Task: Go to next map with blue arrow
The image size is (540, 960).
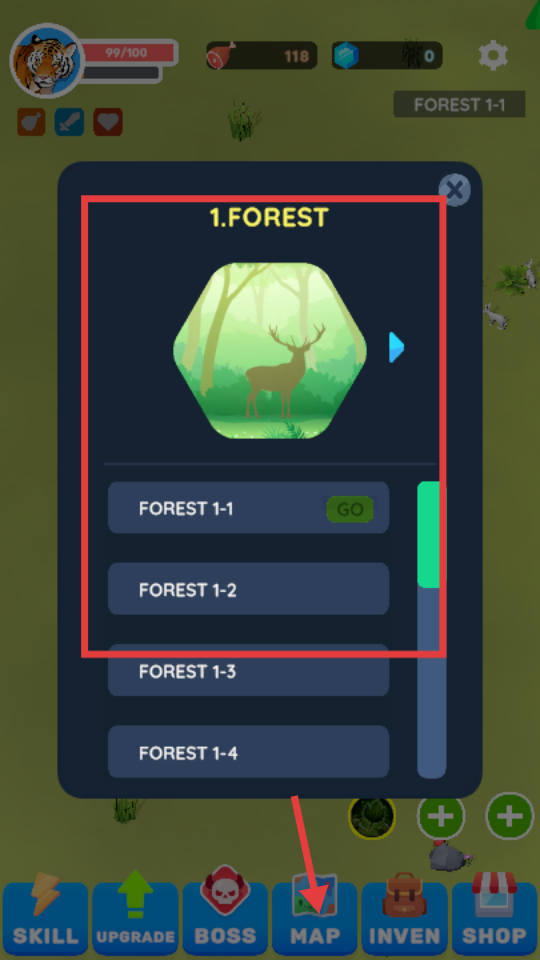Action: [396, 347]
